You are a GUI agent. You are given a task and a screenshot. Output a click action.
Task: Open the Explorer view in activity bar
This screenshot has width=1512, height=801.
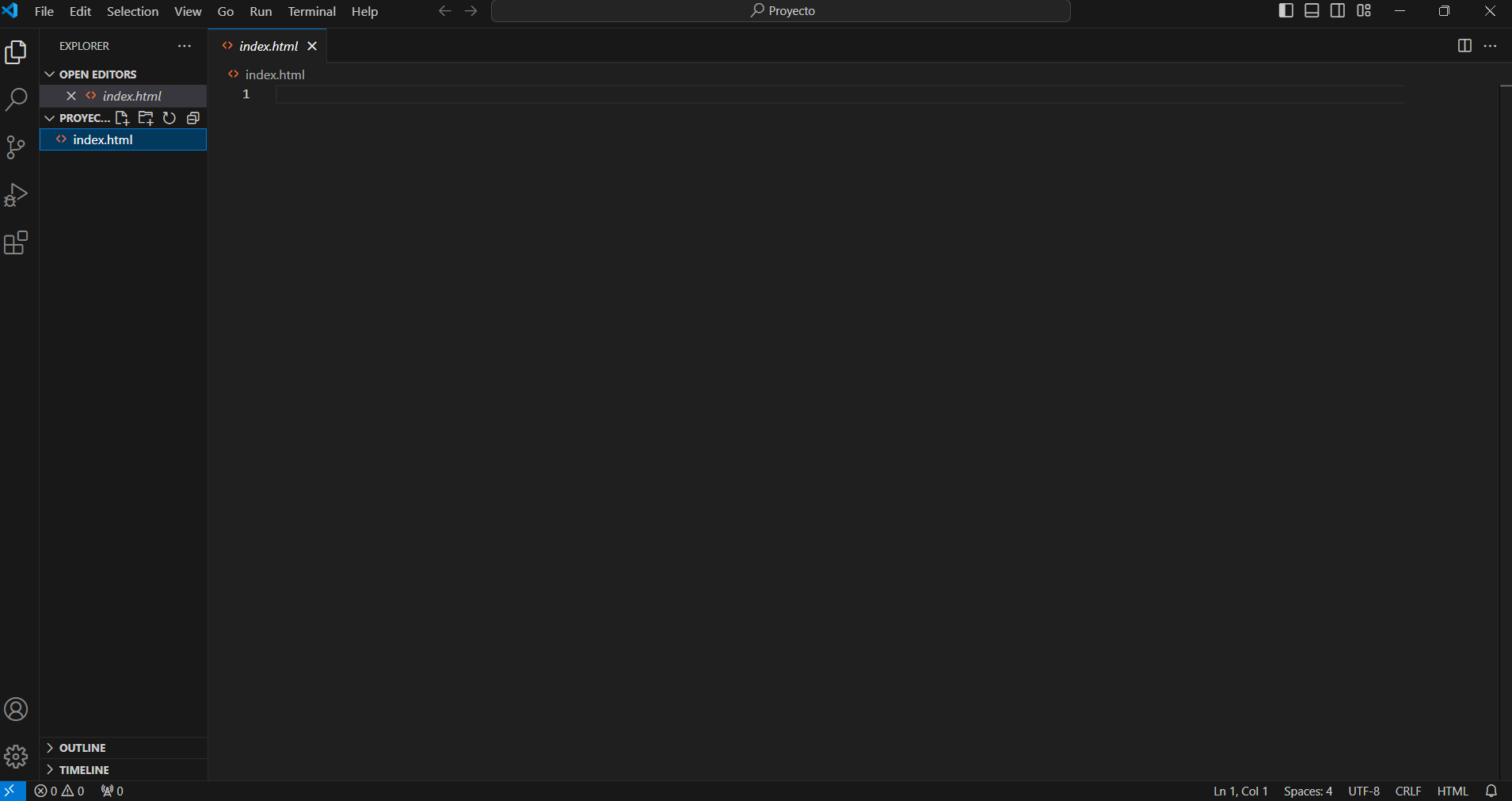tap(16, 52)
